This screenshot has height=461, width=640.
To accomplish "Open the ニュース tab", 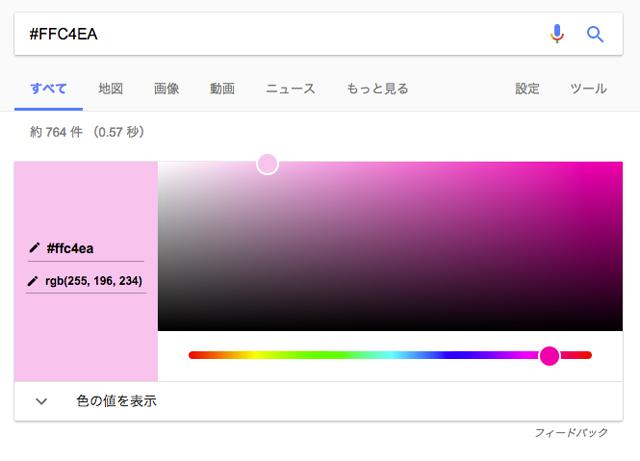I will [290, 88].
